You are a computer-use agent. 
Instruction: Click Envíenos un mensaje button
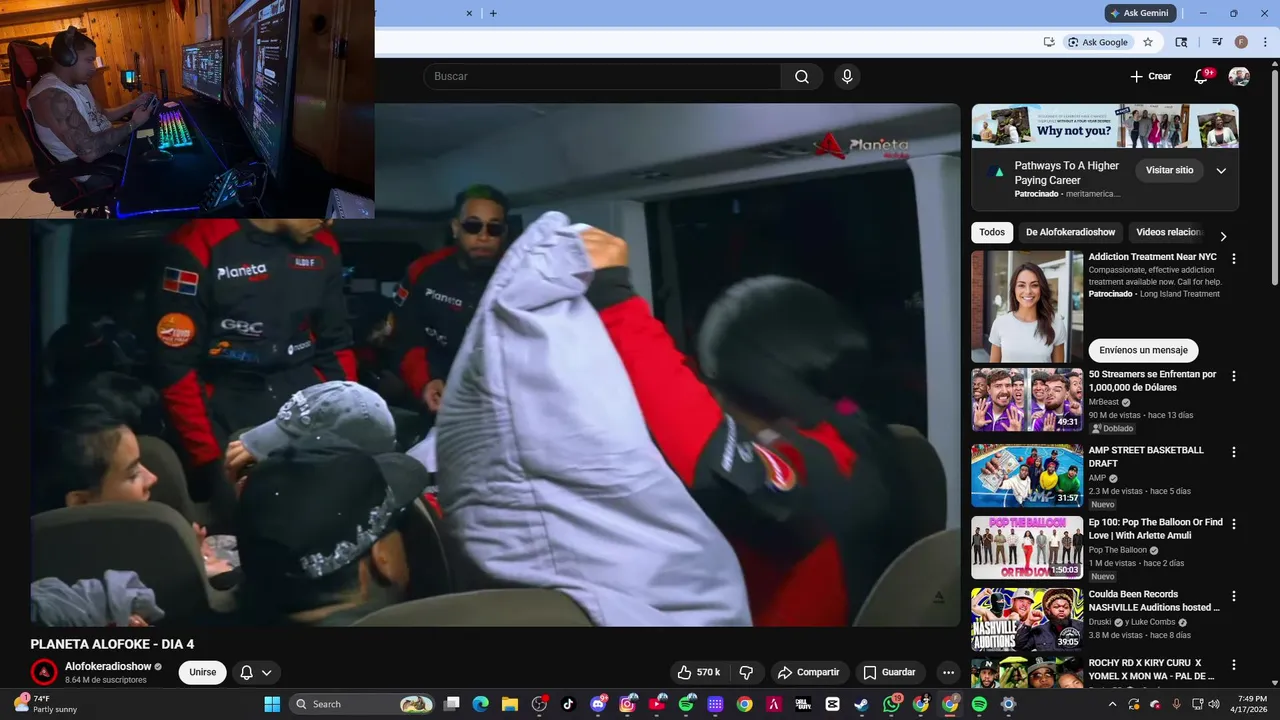pyautogui.click(x=1143, y=350)
